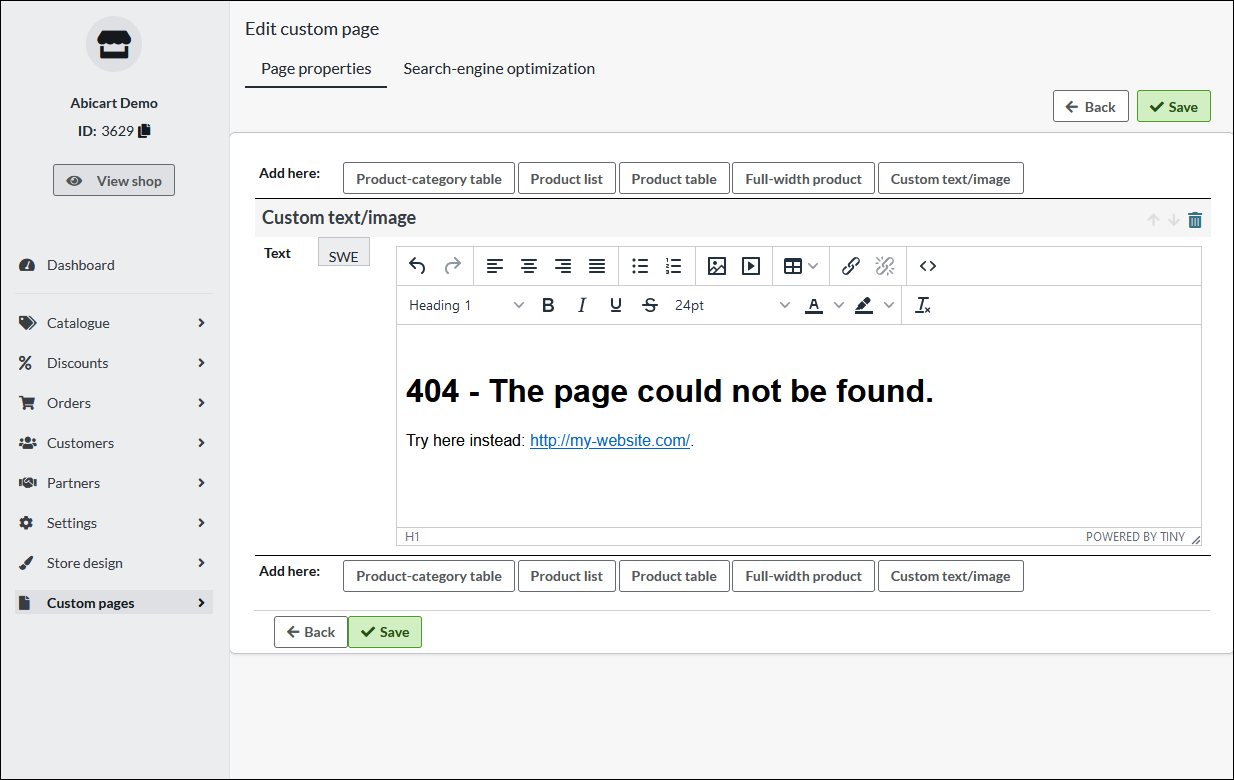
Task: Clear formatting from selected text
Action: click(x=923, y=306)
